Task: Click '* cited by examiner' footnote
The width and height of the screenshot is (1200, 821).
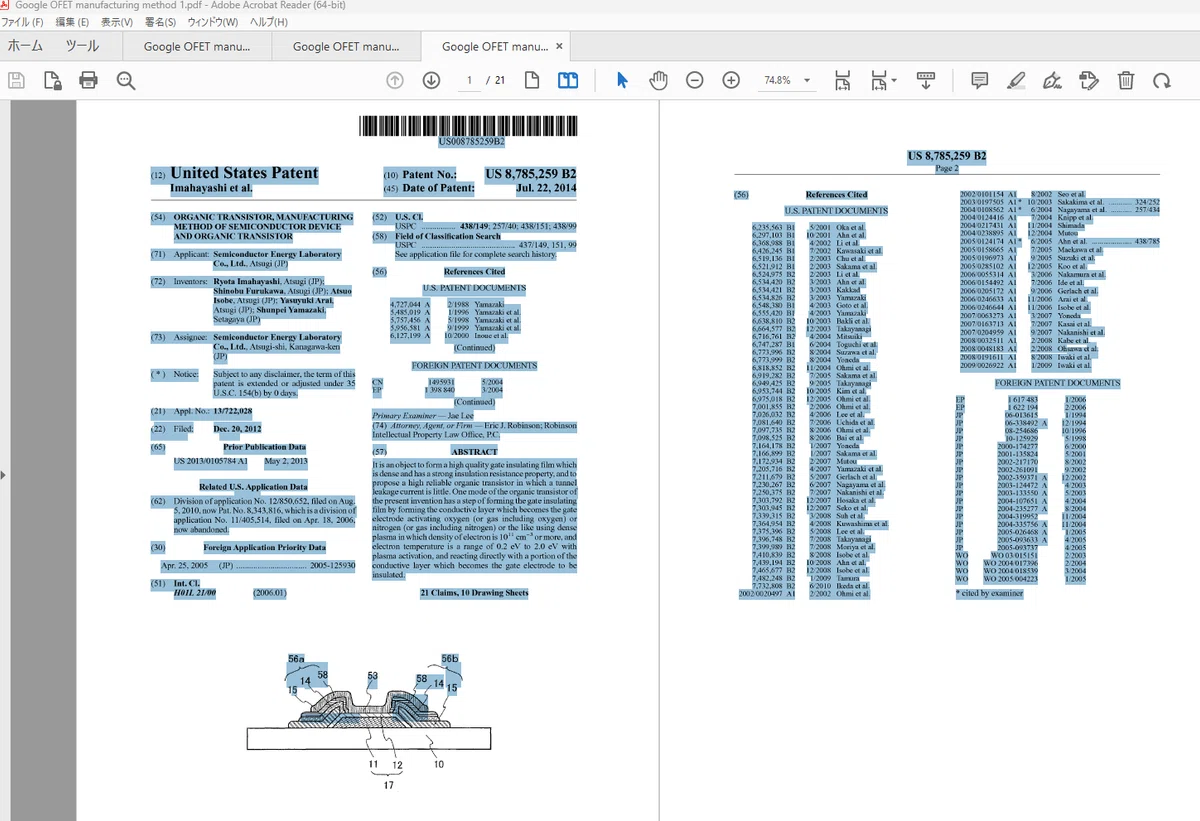Action: click(989, 593)
